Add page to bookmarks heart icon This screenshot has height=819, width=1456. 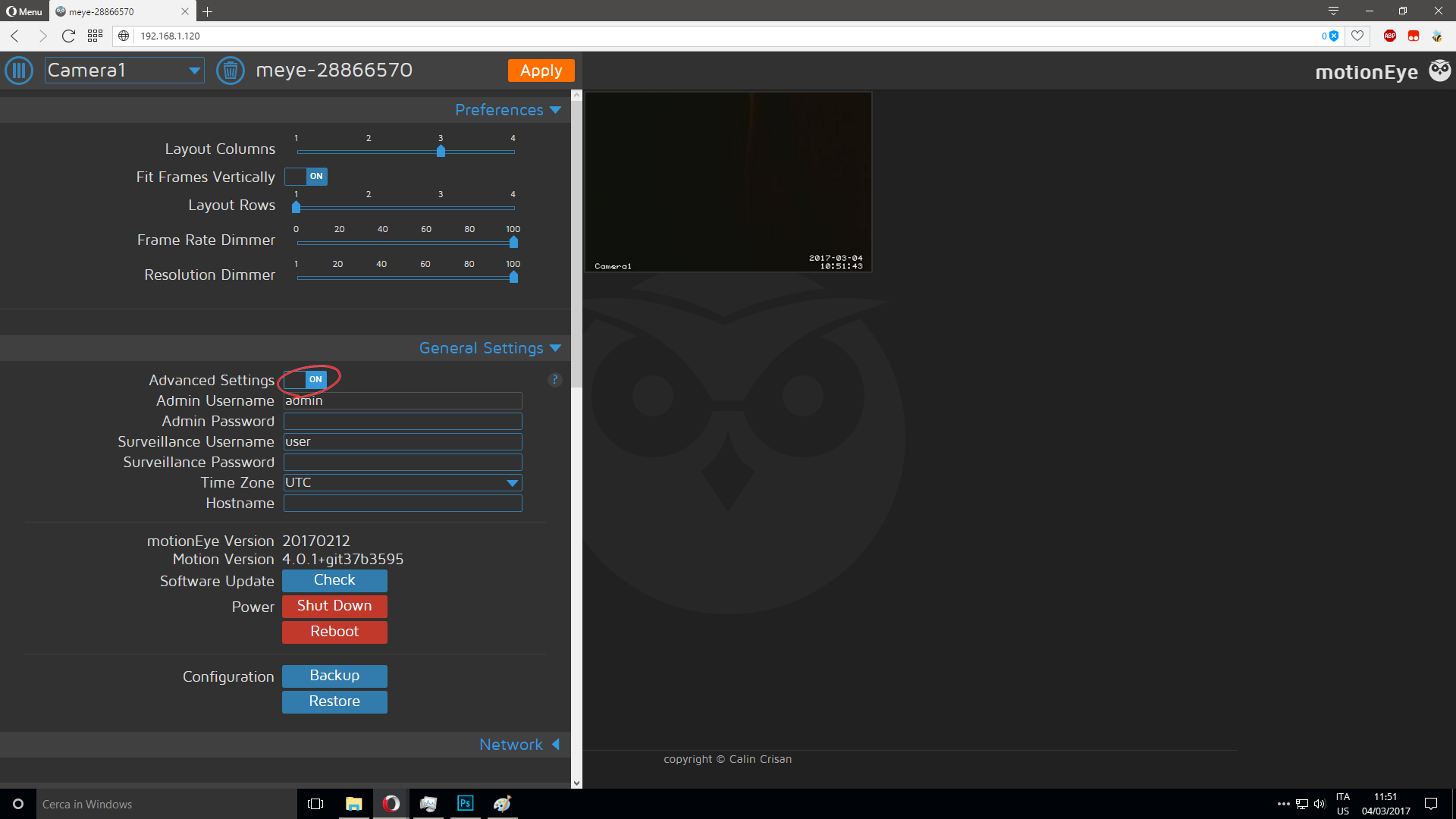pyautogui.click(x=1357, y=36)
